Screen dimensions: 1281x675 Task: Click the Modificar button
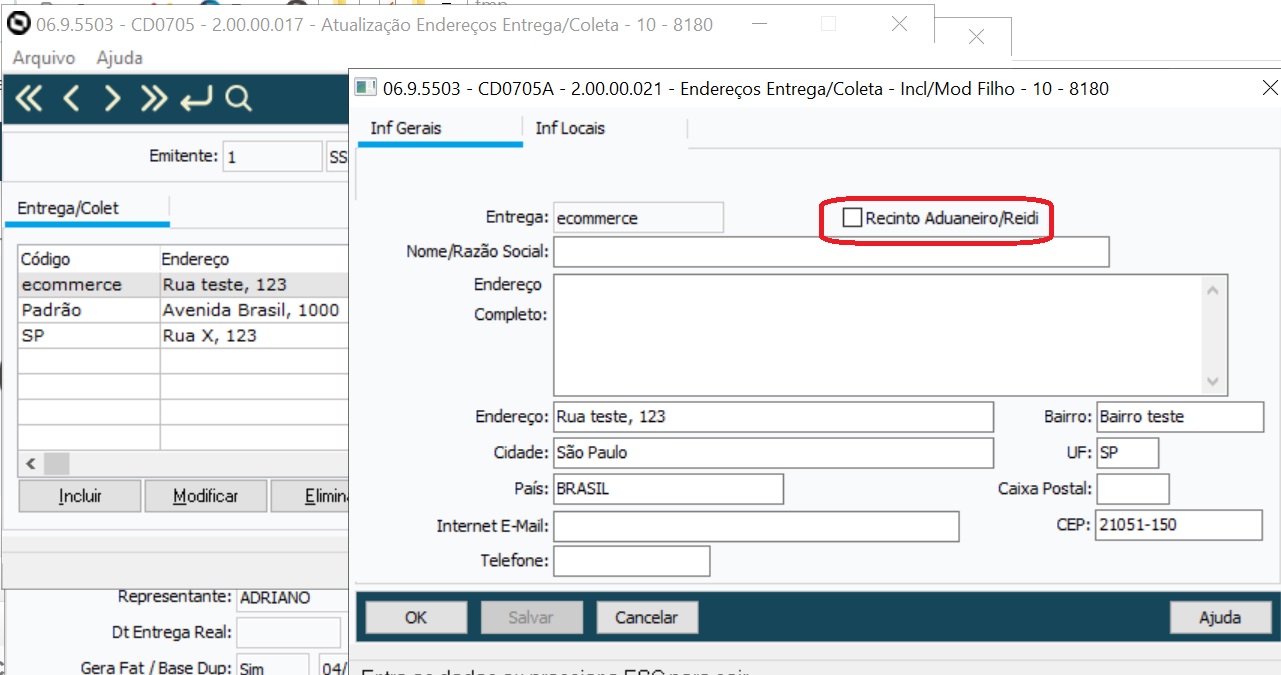pyautogui.click(x=206, y=496)
